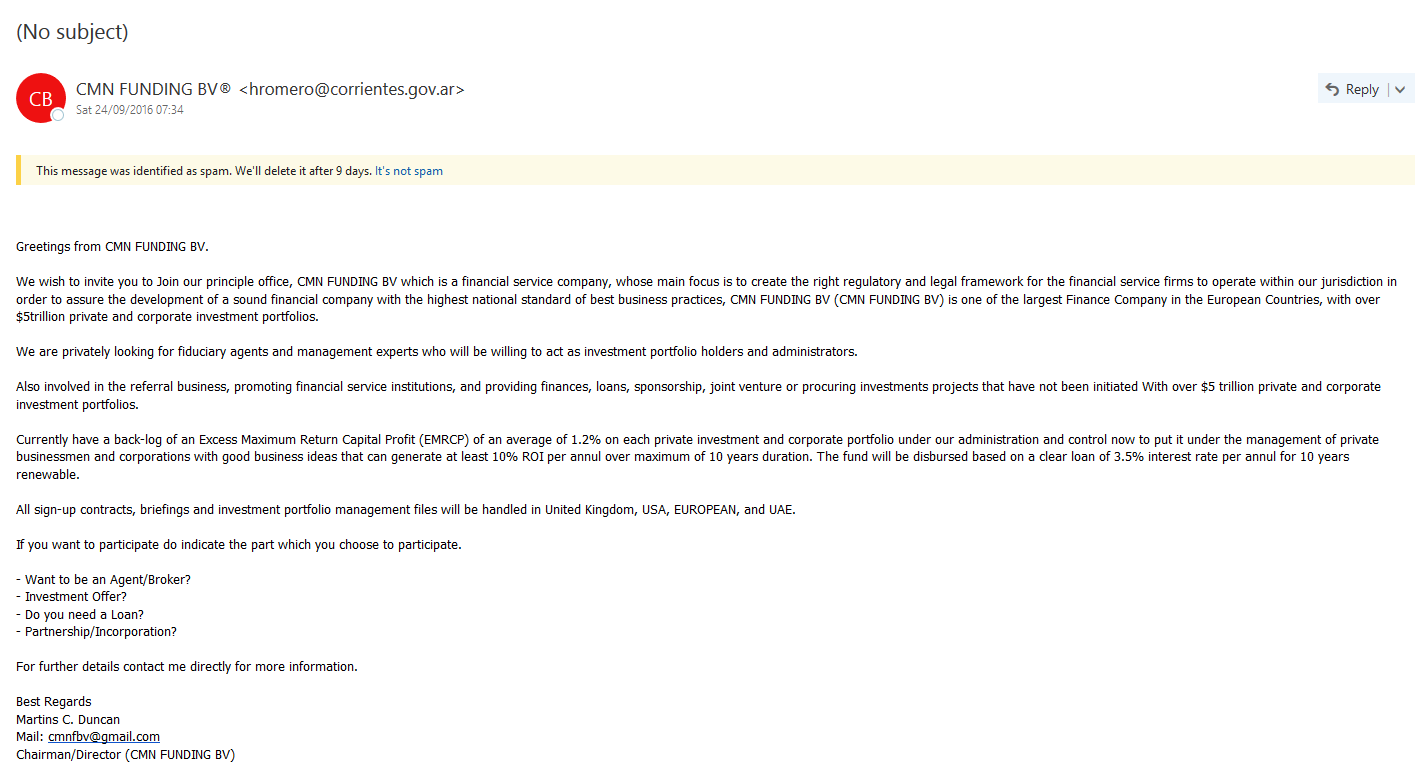Reply to this message

click(1352, 89)
